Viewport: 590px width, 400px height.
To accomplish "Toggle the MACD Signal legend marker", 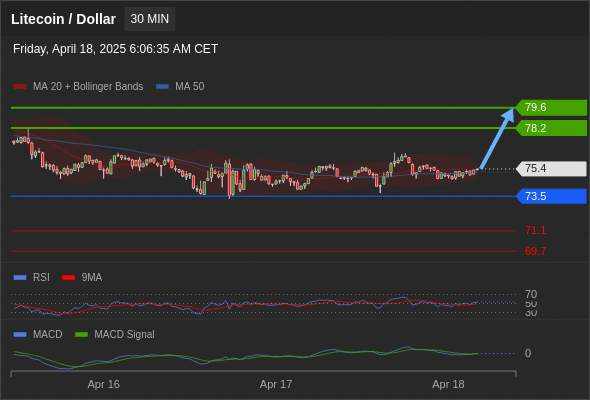I will click(81, 334).
